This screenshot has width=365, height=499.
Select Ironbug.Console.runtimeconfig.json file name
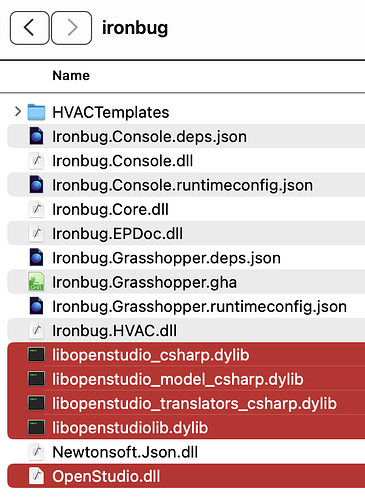coord(183,185)
